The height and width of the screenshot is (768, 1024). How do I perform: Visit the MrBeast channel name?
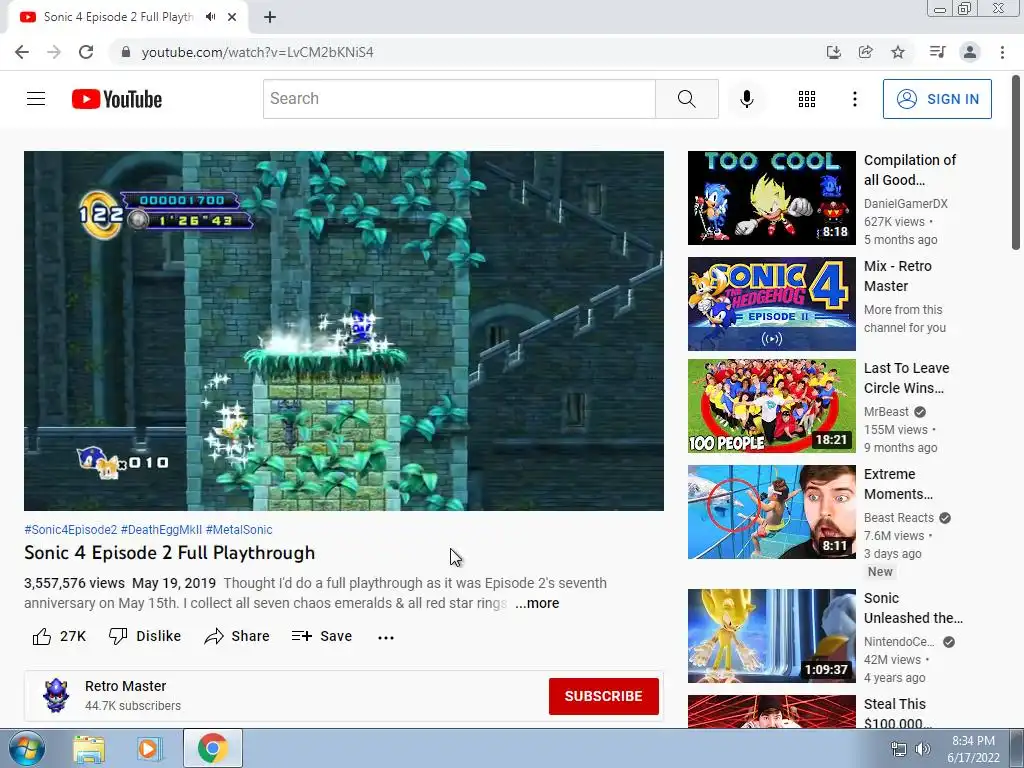click(886, 412)
